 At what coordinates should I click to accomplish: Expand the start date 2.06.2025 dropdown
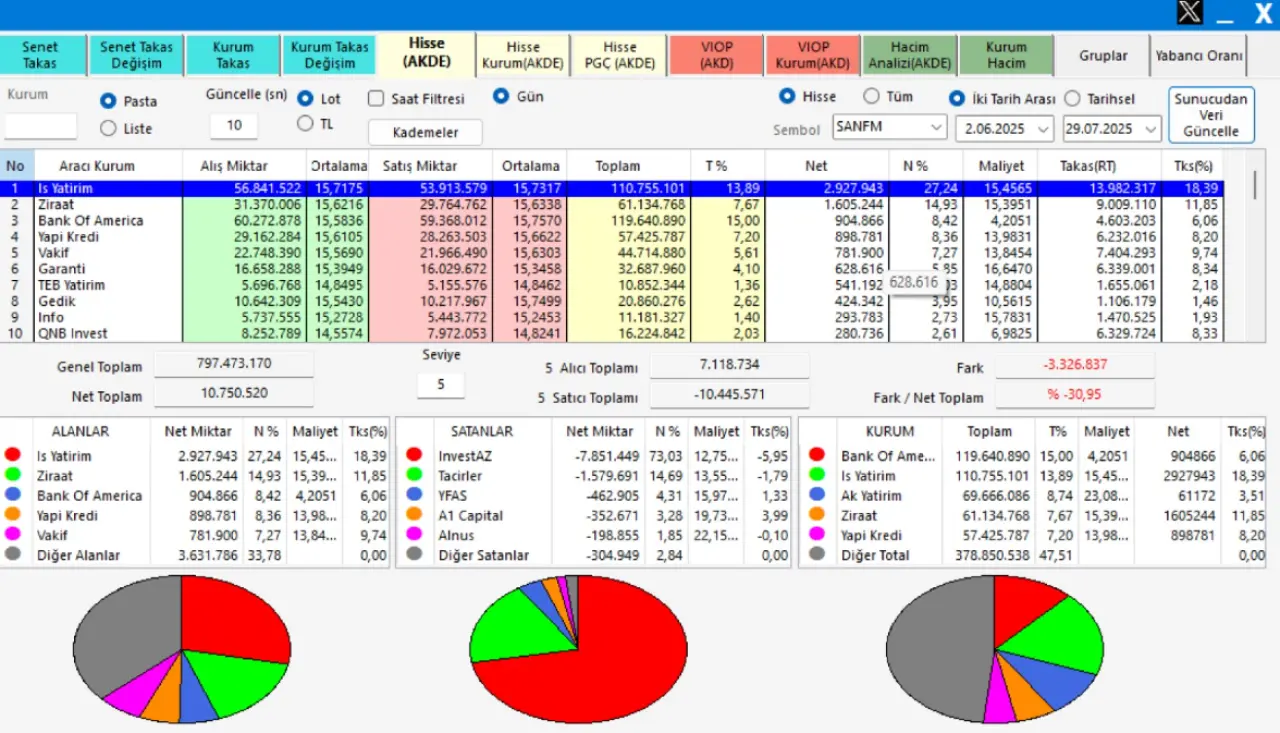tap(1043, 129)
